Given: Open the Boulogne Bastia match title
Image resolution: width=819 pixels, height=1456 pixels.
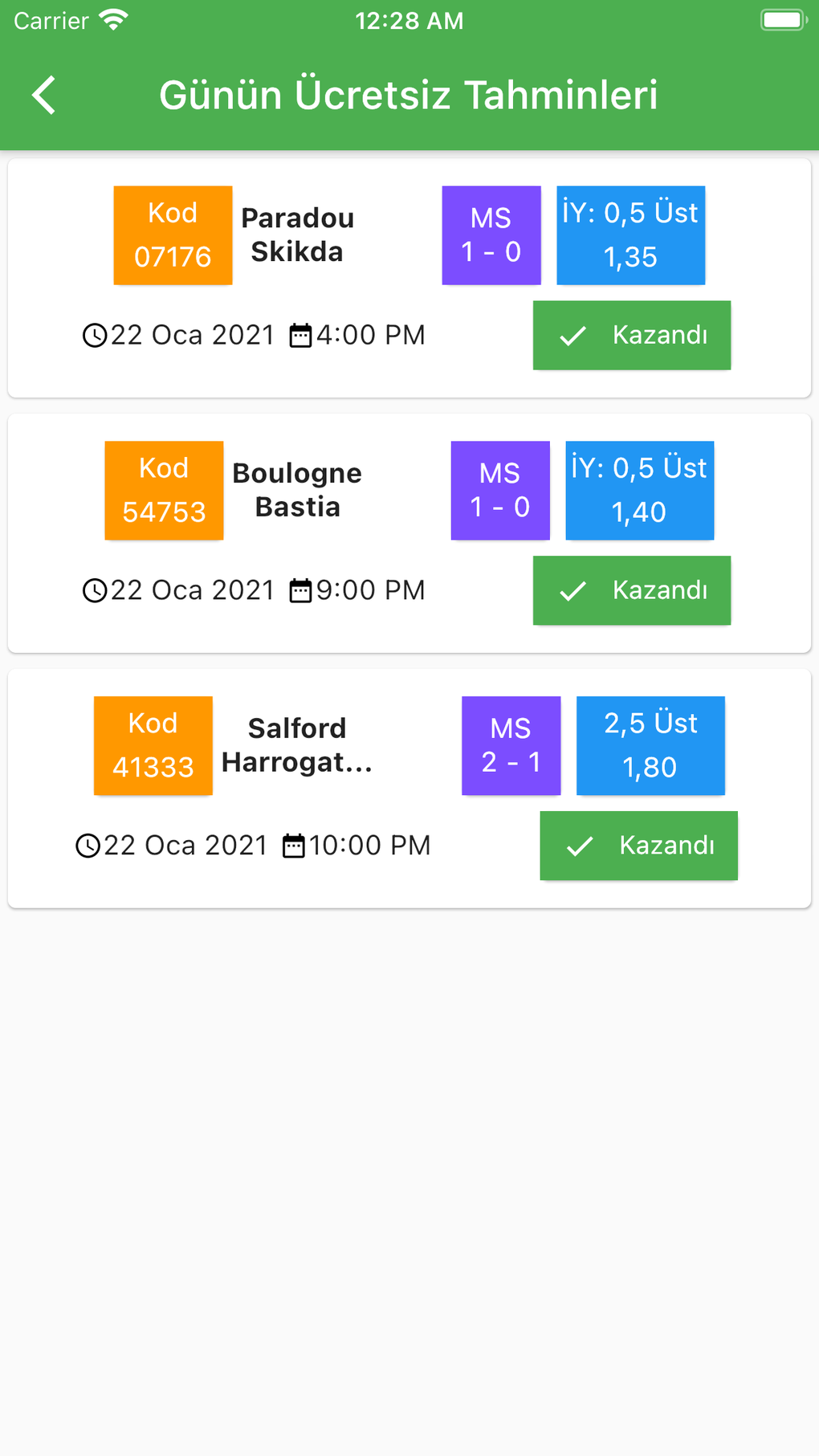Looking at the screenshot, I should tap(297, 491).
